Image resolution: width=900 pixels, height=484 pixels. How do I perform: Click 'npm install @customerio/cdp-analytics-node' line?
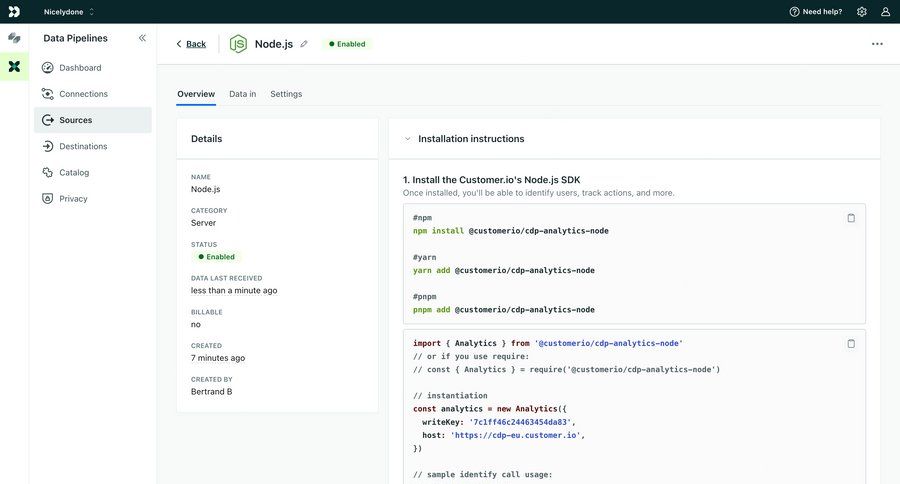point(510,231)
